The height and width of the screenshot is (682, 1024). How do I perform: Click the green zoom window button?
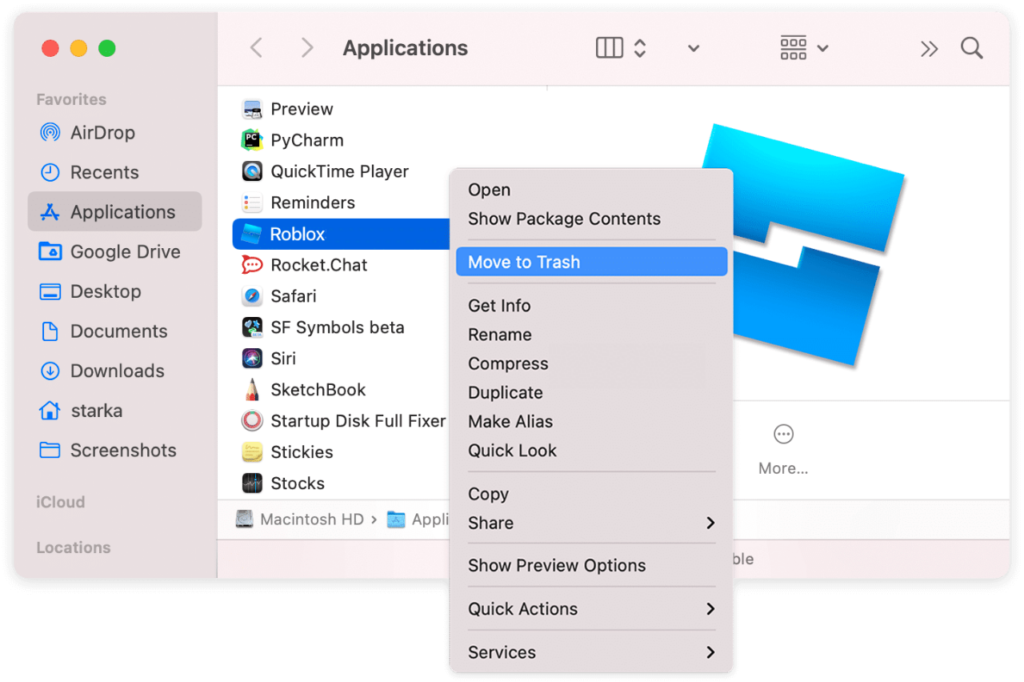[107, 48]
